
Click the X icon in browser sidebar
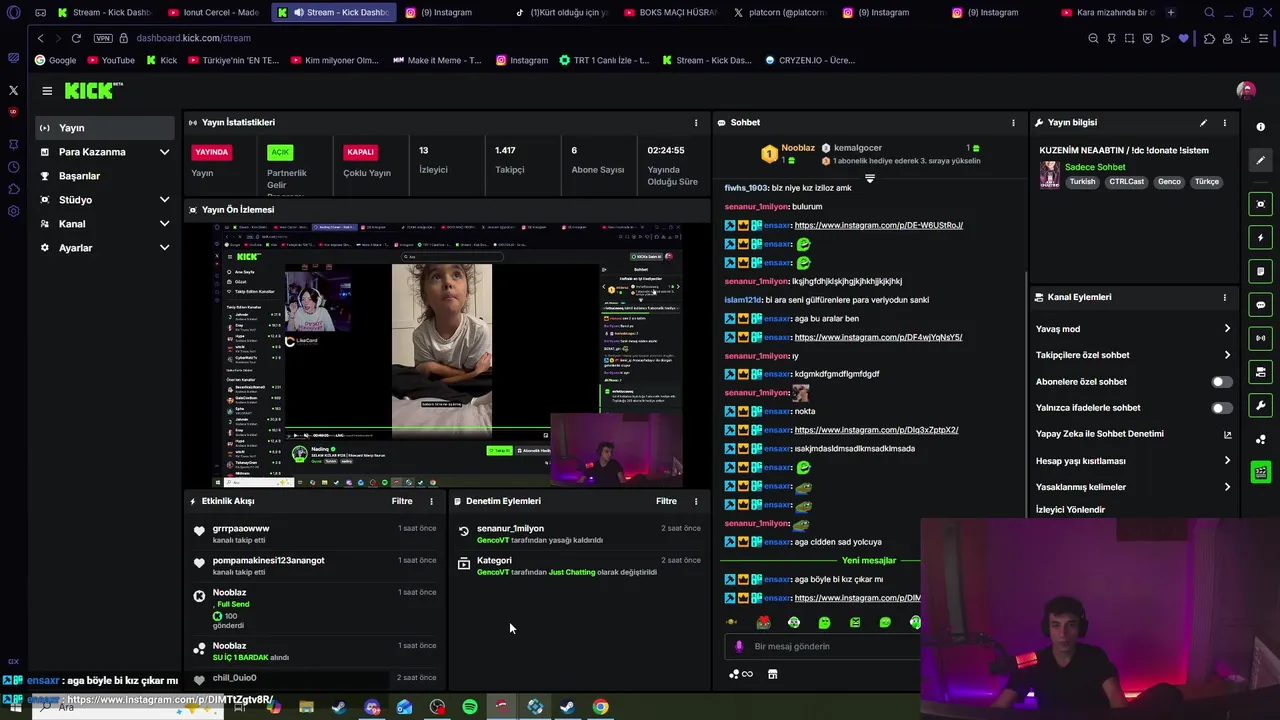(x=13, y=90)
